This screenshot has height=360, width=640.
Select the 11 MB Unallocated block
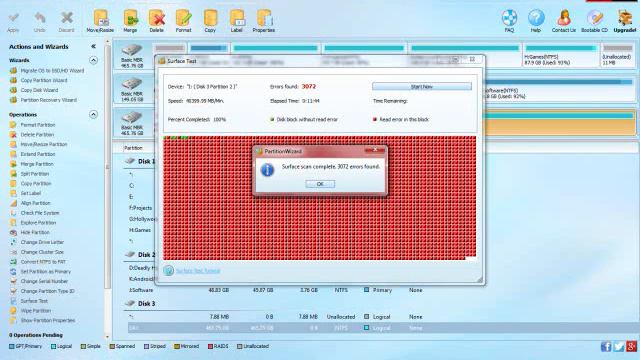click(618, 55)
